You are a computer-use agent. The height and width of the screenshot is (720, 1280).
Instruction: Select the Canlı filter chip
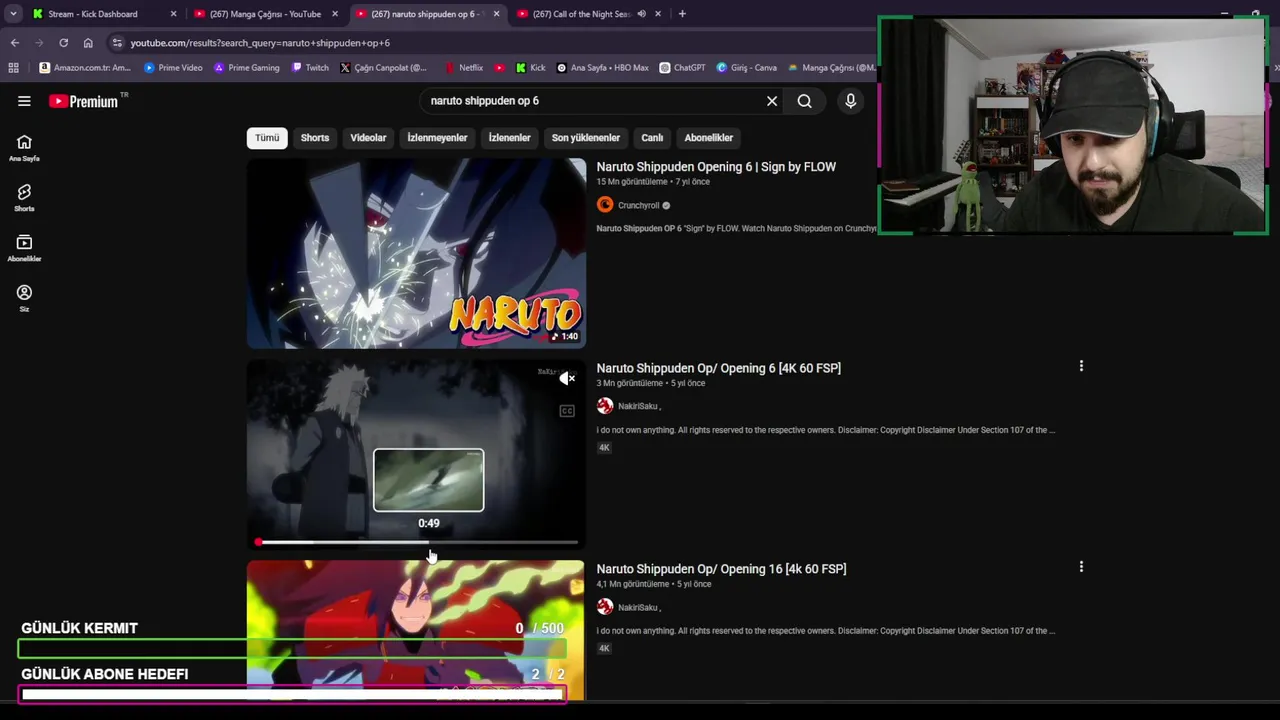pyautogui.click(x=652, y=138)
